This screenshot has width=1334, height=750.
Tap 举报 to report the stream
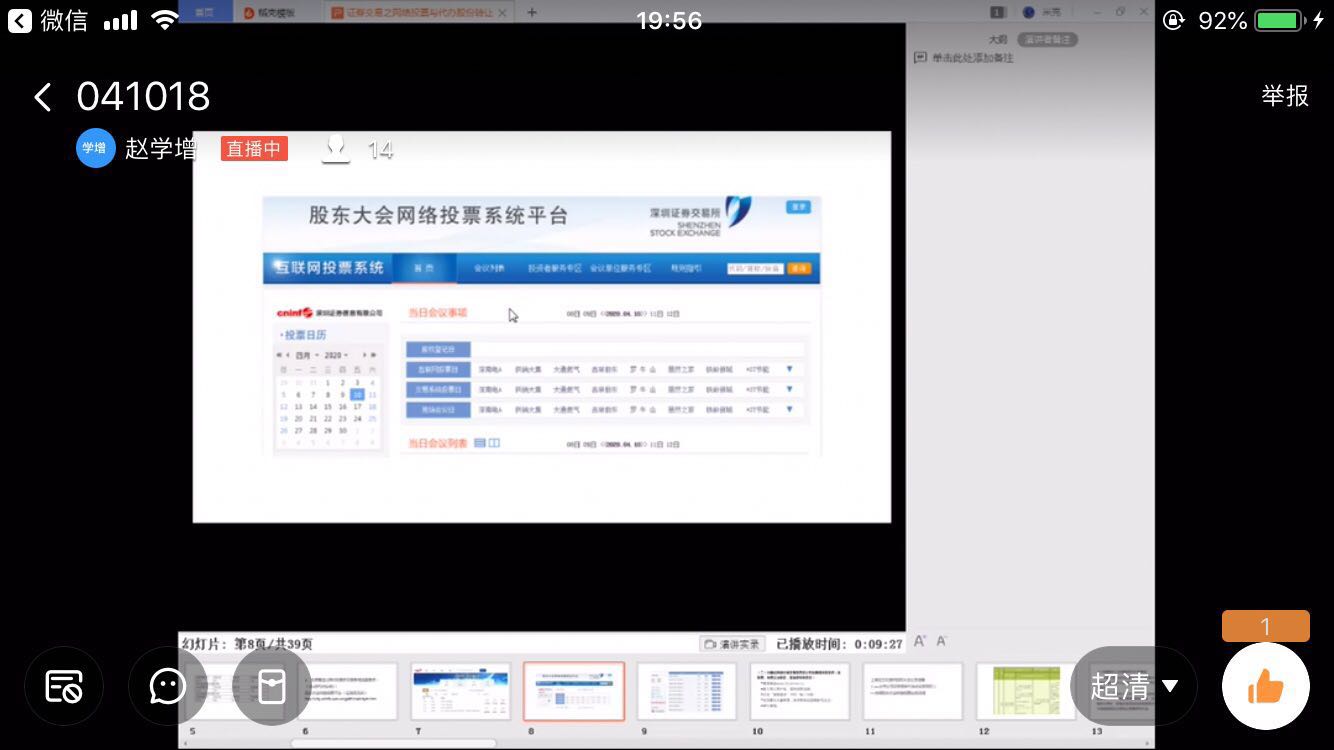(1284, 96)
